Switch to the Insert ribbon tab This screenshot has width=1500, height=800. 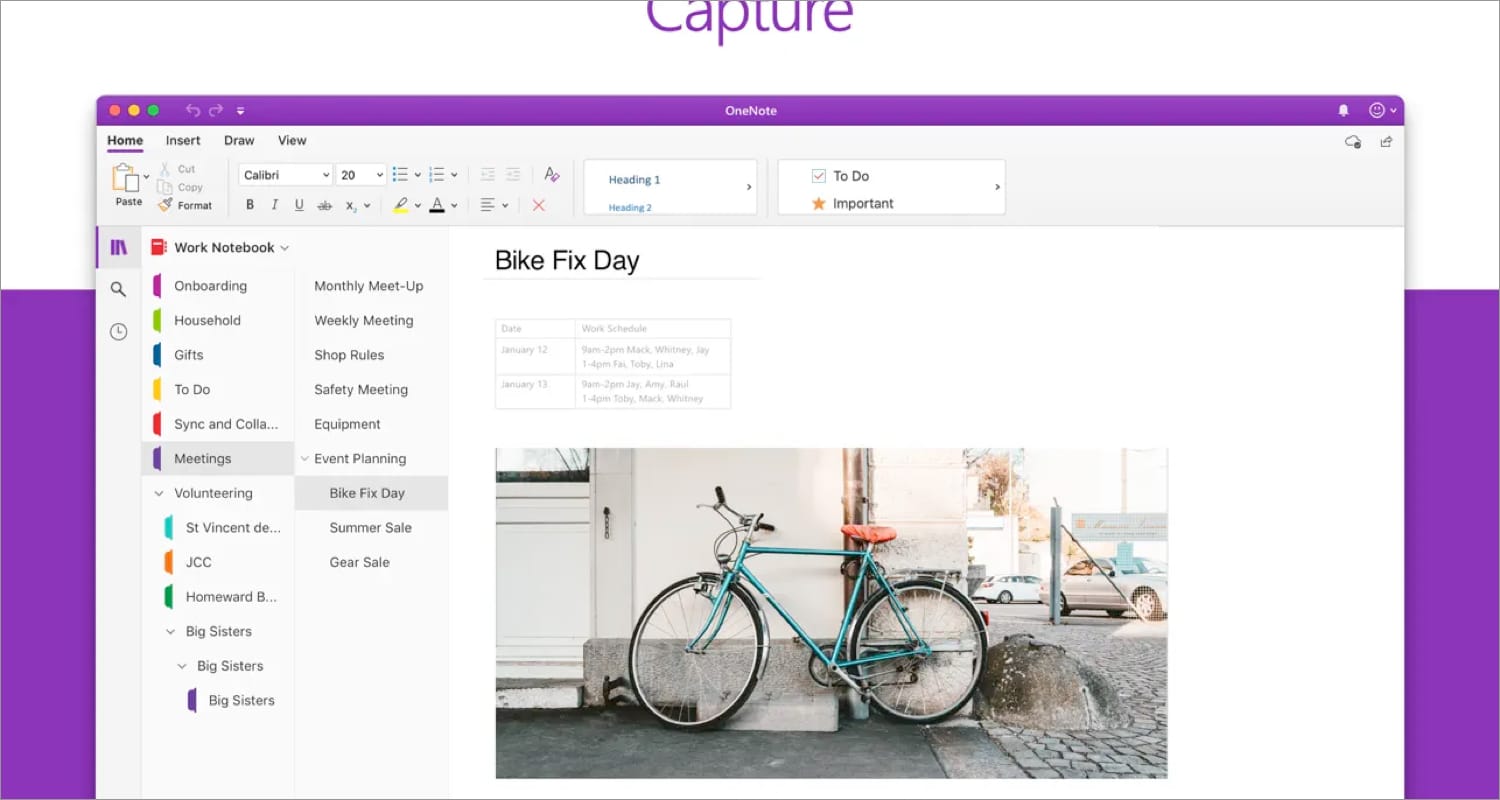pyautogui.click(x=183, y=141)
